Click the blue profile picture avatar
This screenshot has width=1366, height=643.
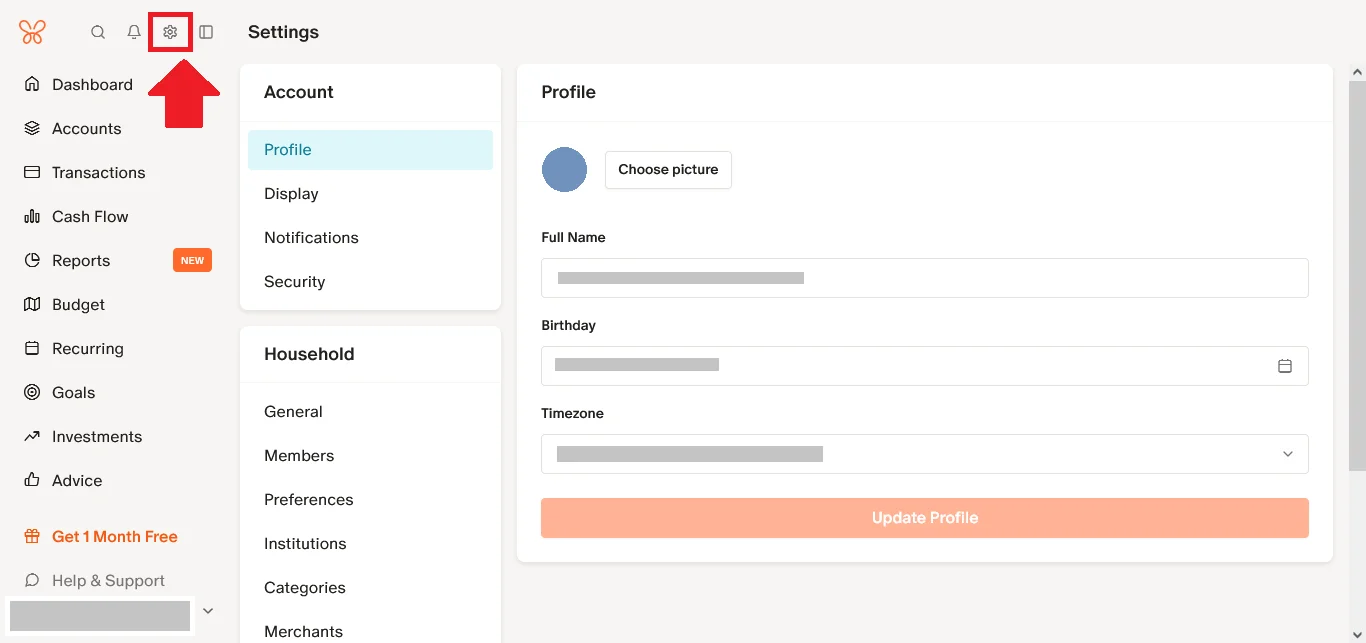click(x=564, y=170)
